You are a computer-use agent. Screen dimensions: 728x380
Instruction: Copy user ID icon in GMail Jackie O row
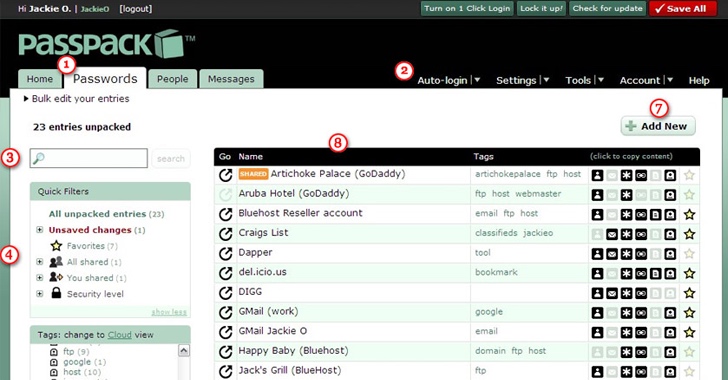(598, 333)
